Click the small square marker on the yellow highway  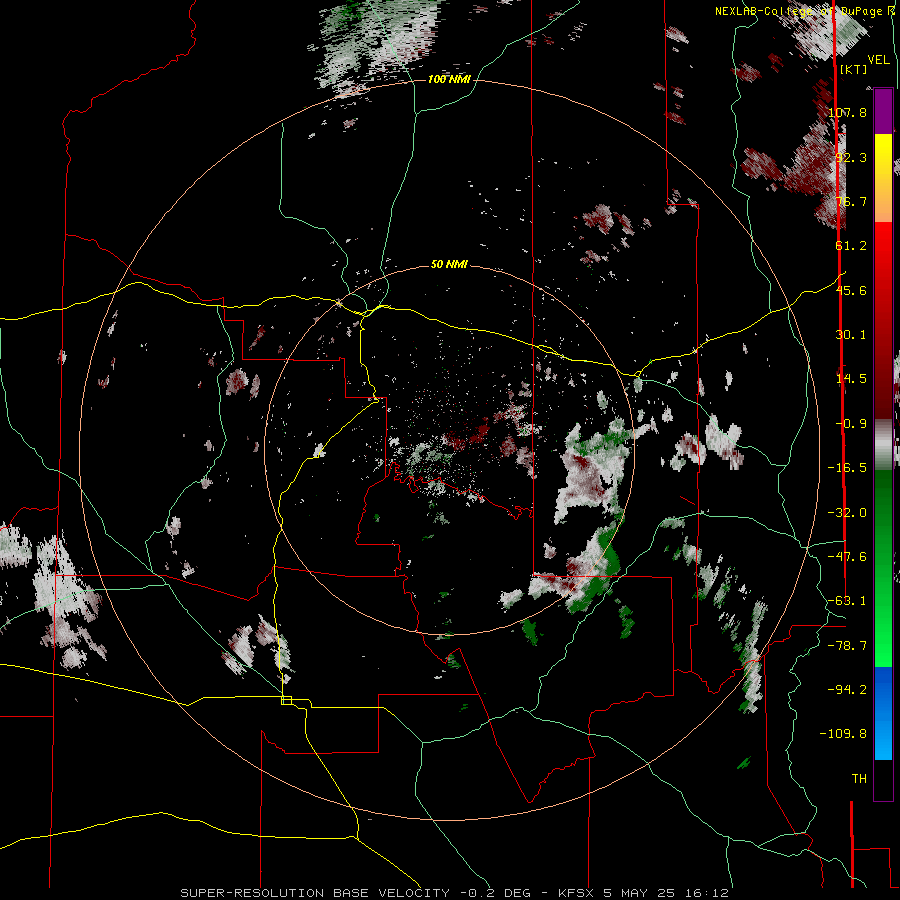click(x=286, y=700)
